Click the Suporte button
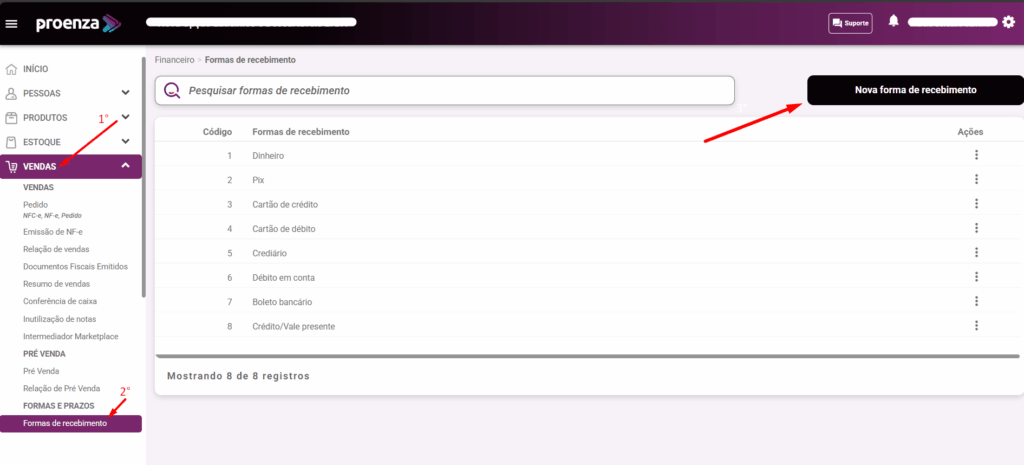 pos(850,23)
